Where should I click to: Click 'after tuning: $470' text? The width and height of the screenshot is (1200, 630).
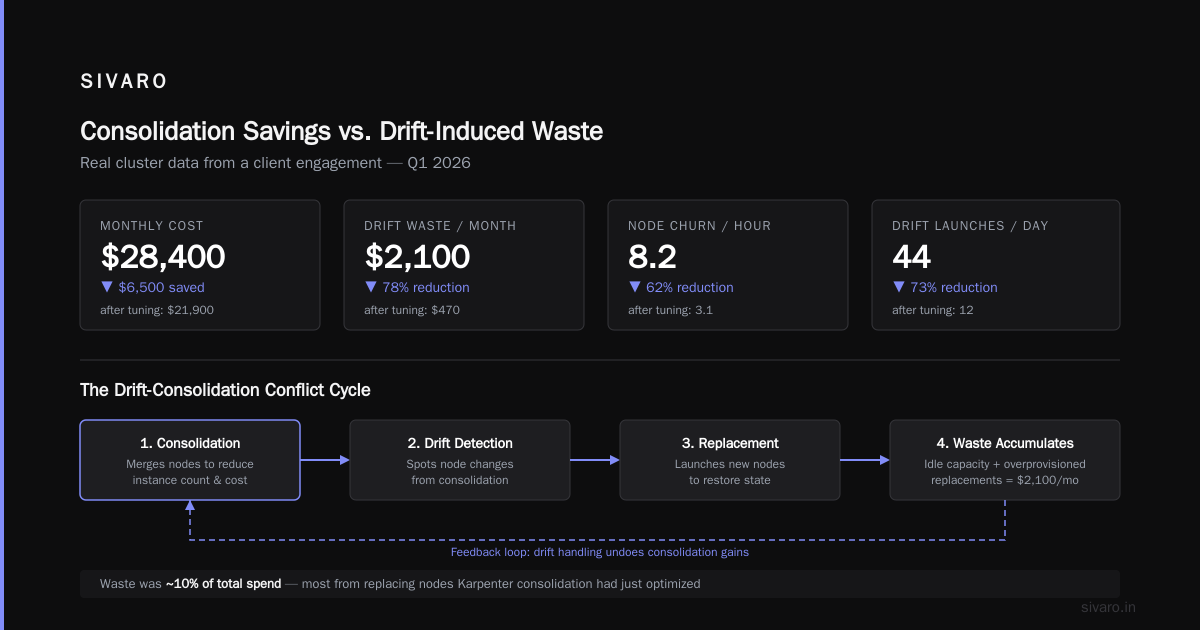click(x=412, y=310)
